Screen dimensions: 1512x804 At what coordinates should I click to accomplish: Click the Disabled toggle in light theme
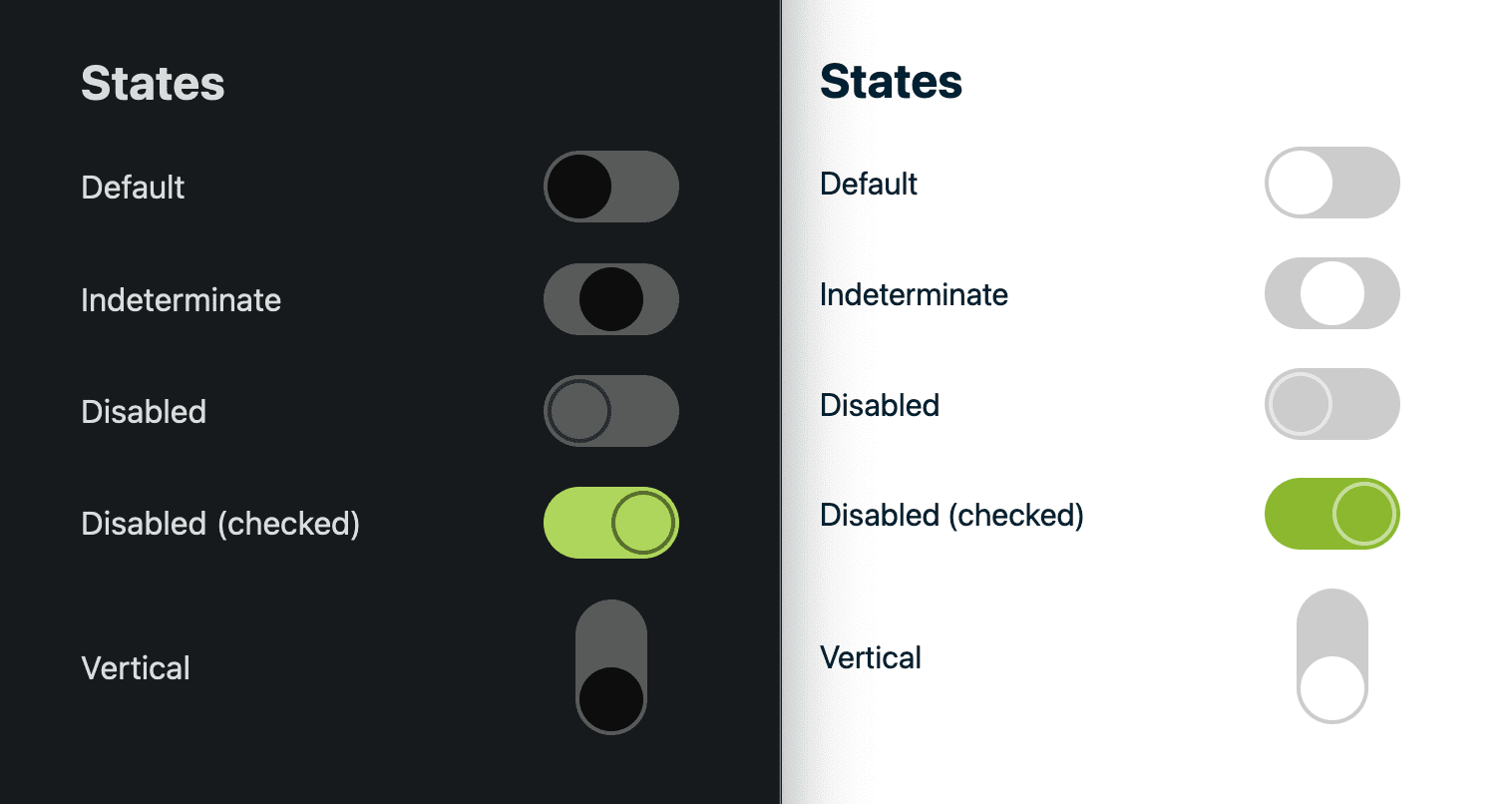[1332, 404]
